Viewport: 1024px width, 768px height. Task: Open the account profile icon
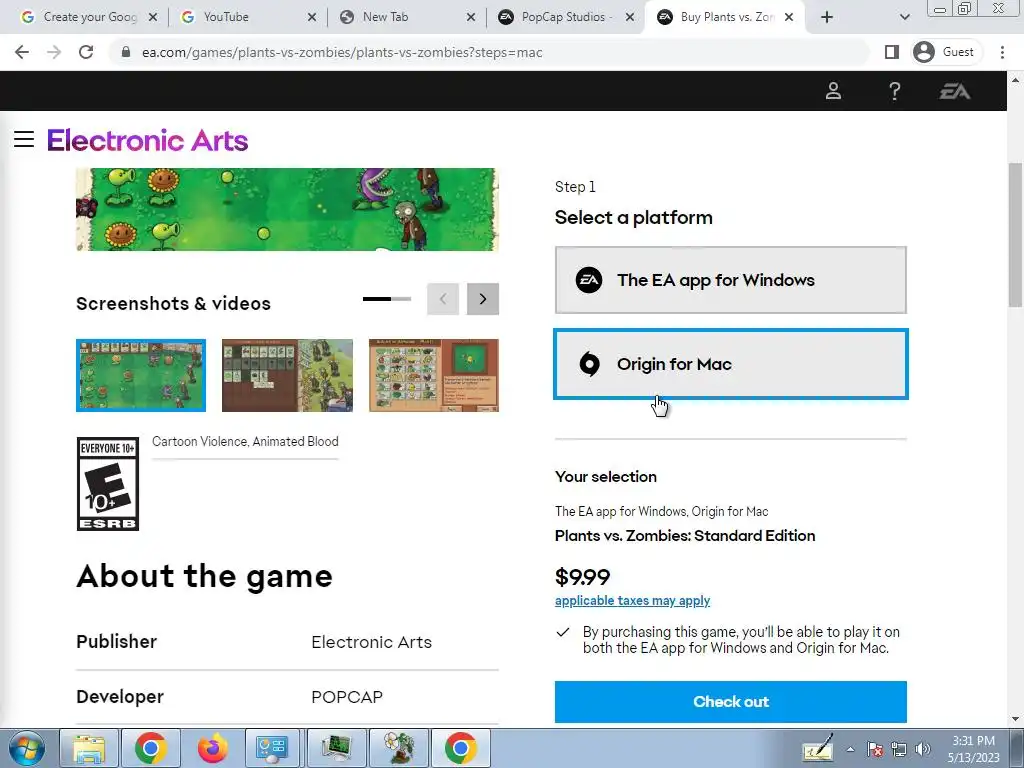[x=833, y=91]
